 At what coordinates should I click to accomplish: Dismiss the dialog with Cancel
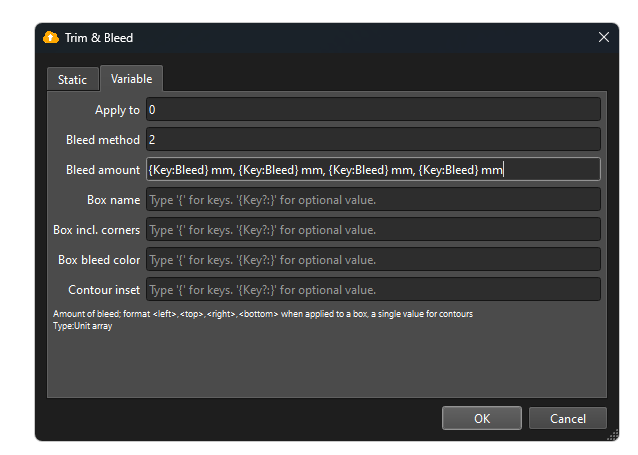point(568,418)
